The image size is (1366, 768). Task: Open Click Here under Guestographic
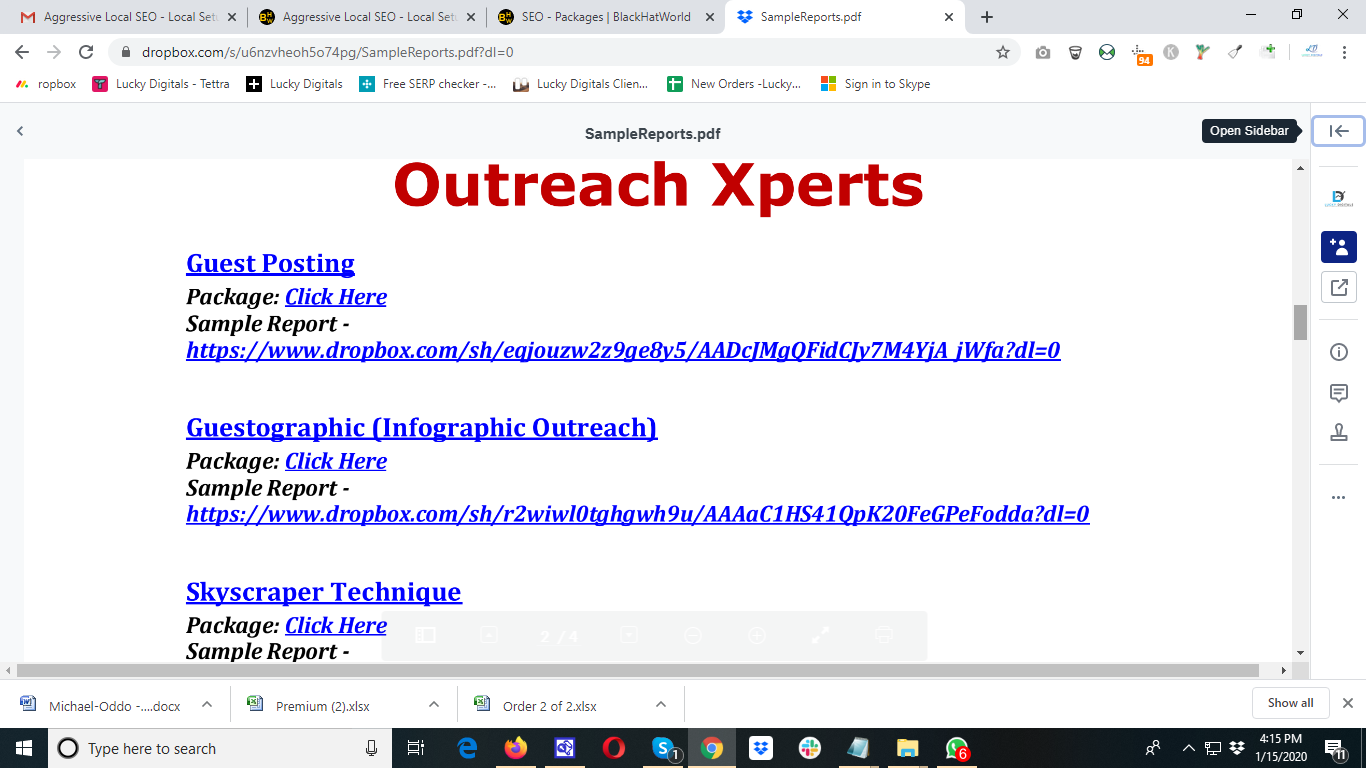(336, 461)
